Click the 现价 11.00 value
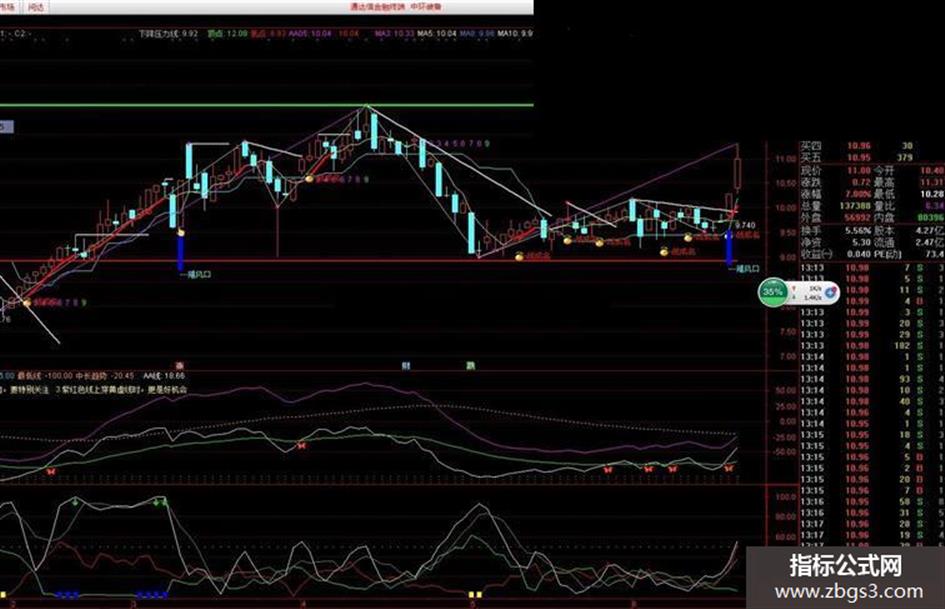 click(858, 171)
